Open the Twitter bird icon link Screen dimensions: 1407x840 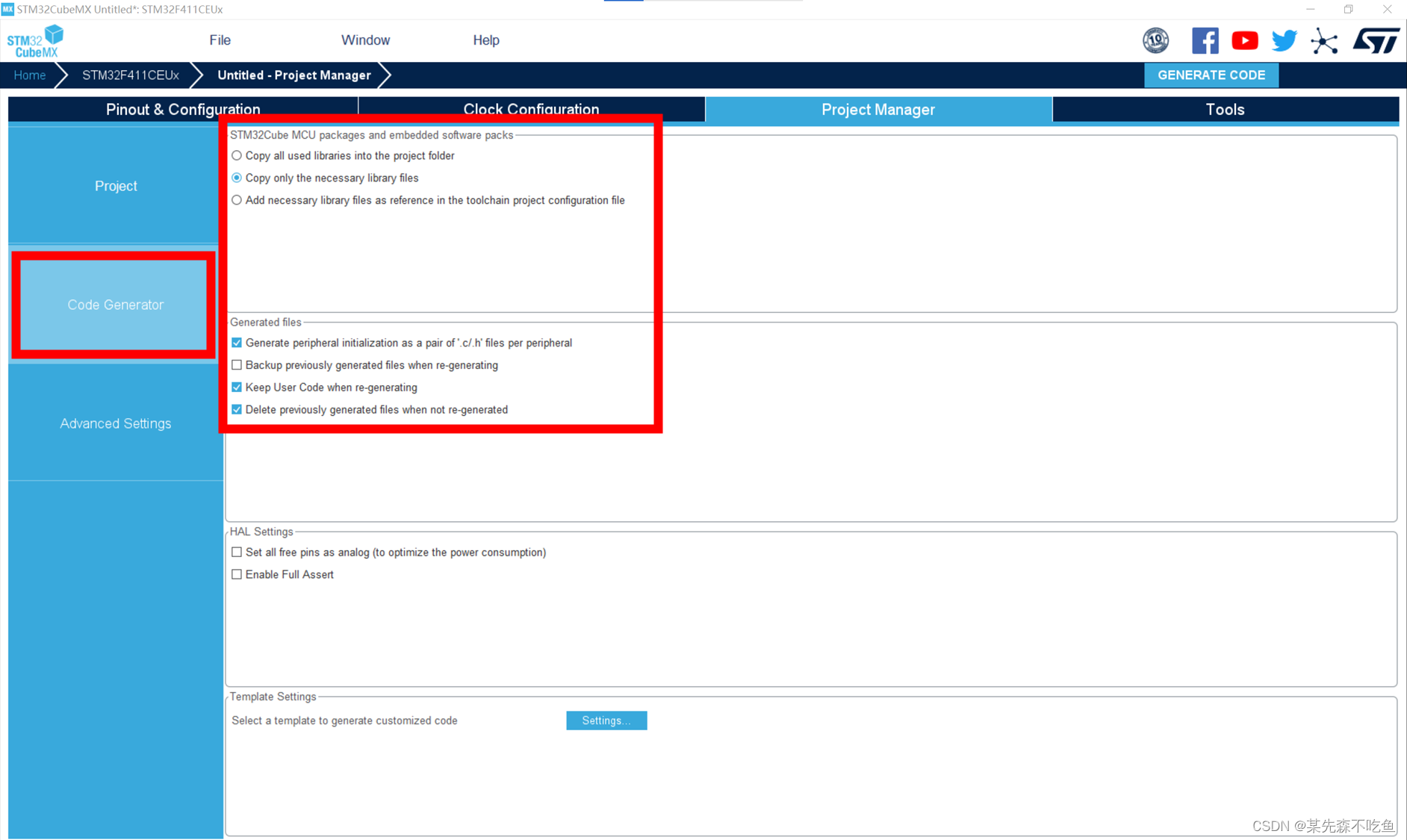coord(1284,40)
